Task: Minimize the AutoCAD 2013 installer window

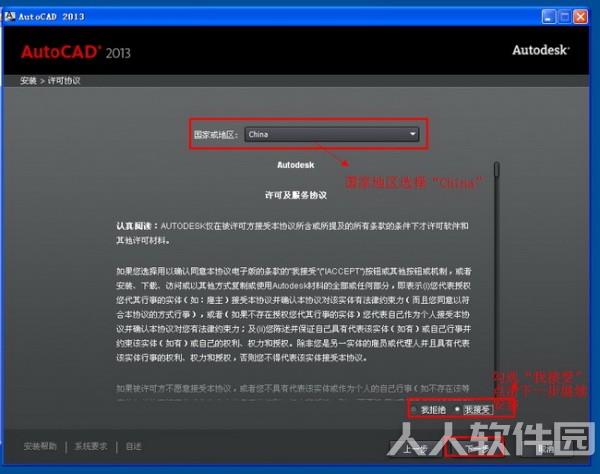Action: (x=549, y=16)
